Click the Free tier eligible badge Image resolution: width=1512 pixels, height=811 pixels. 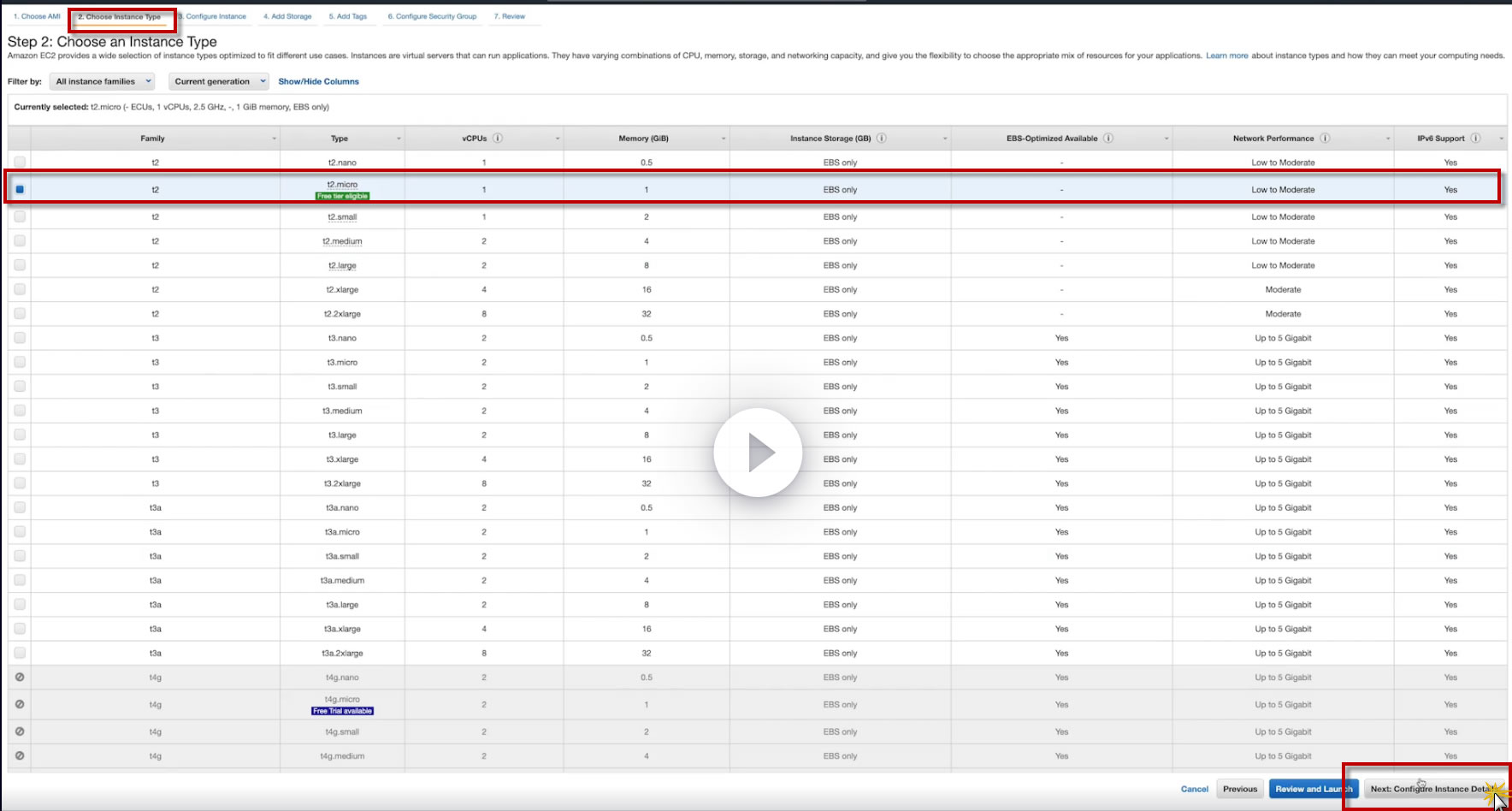tap(342, 196)
